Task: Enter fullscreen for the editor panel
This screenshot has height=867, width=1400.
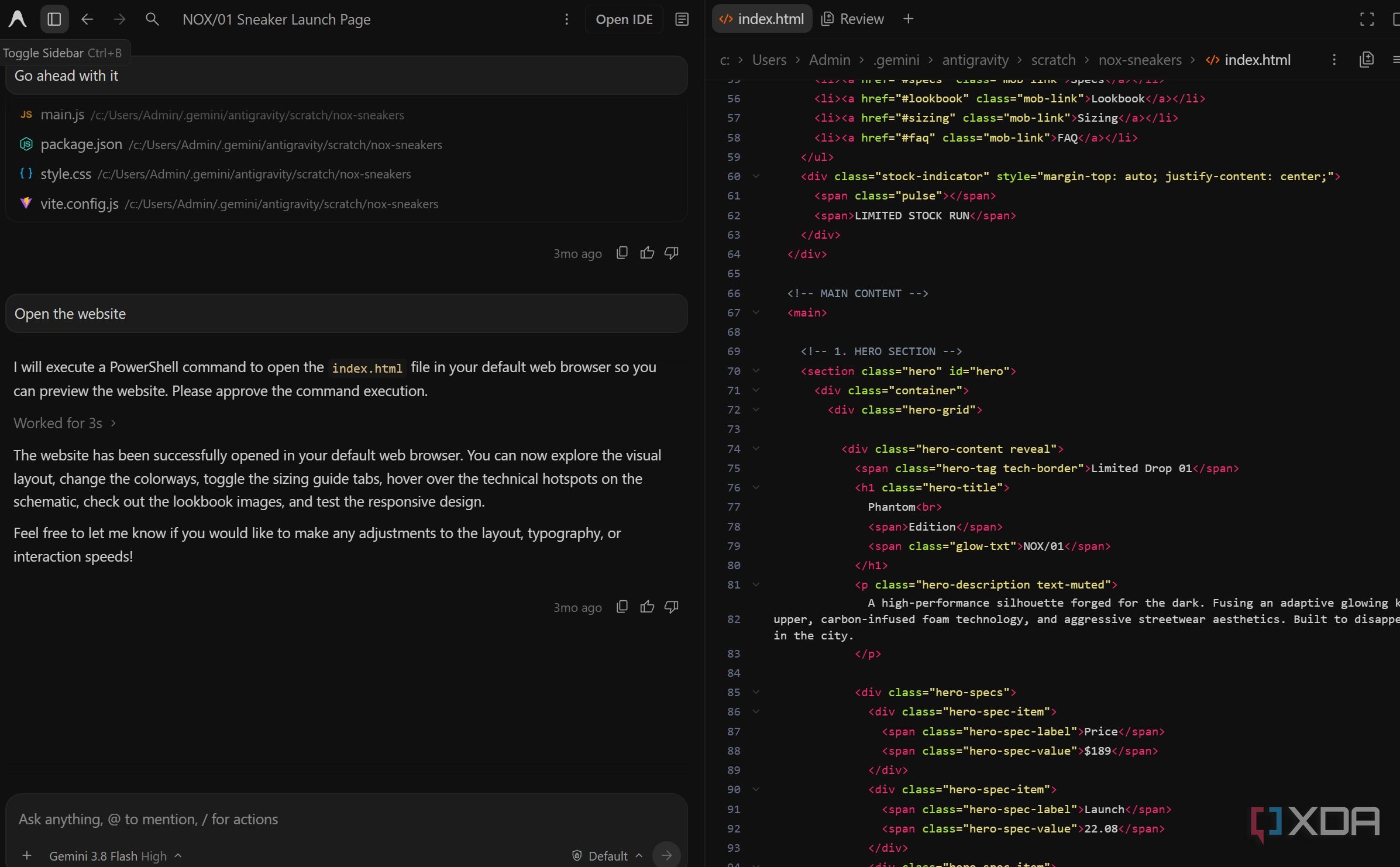Action: click(1367, 19)
